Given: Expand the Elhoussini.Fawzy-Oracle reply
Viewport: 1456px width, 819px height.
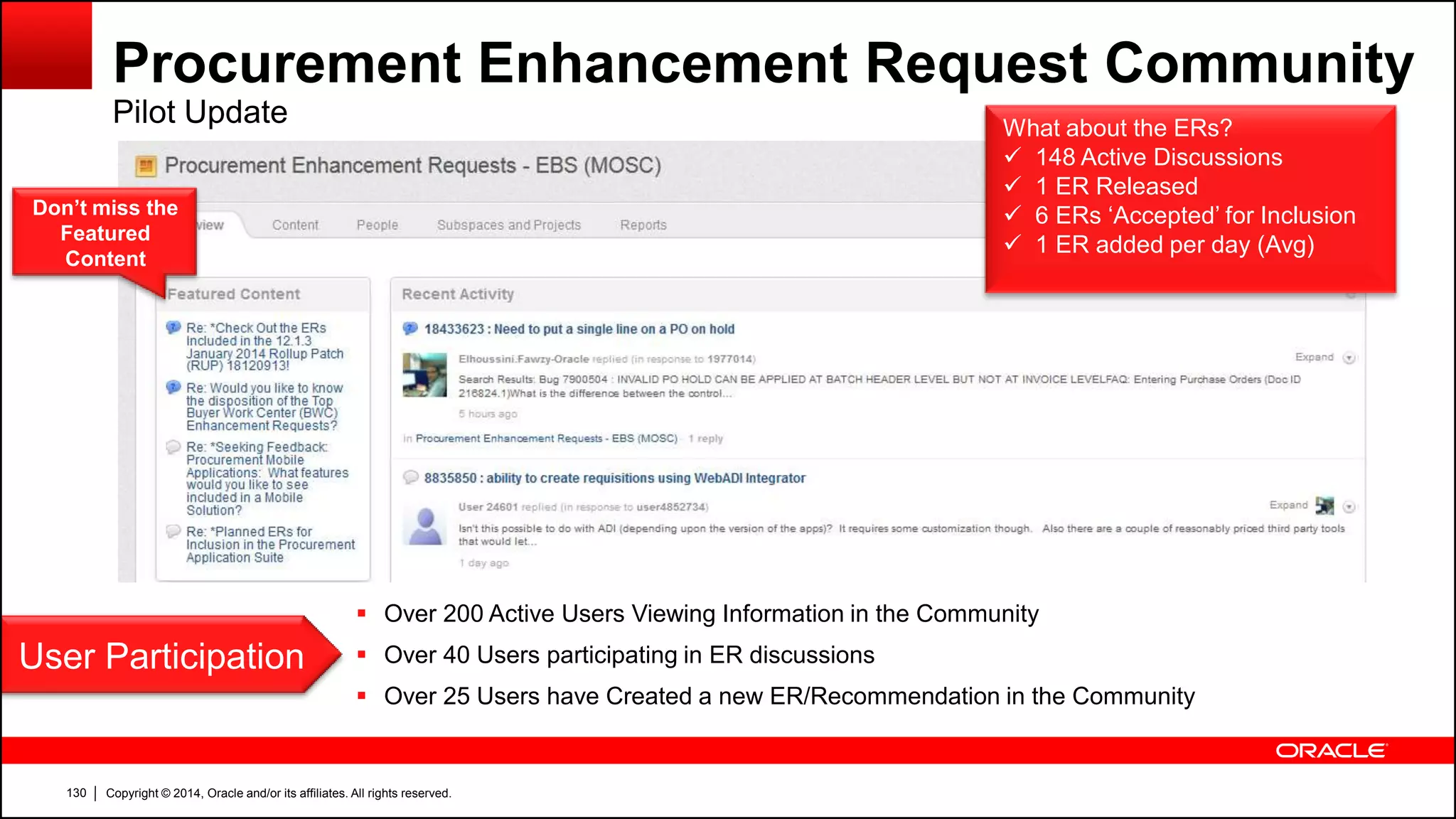Looking at the screenshot, I should pyautogui.click(x=1314, y=357).
